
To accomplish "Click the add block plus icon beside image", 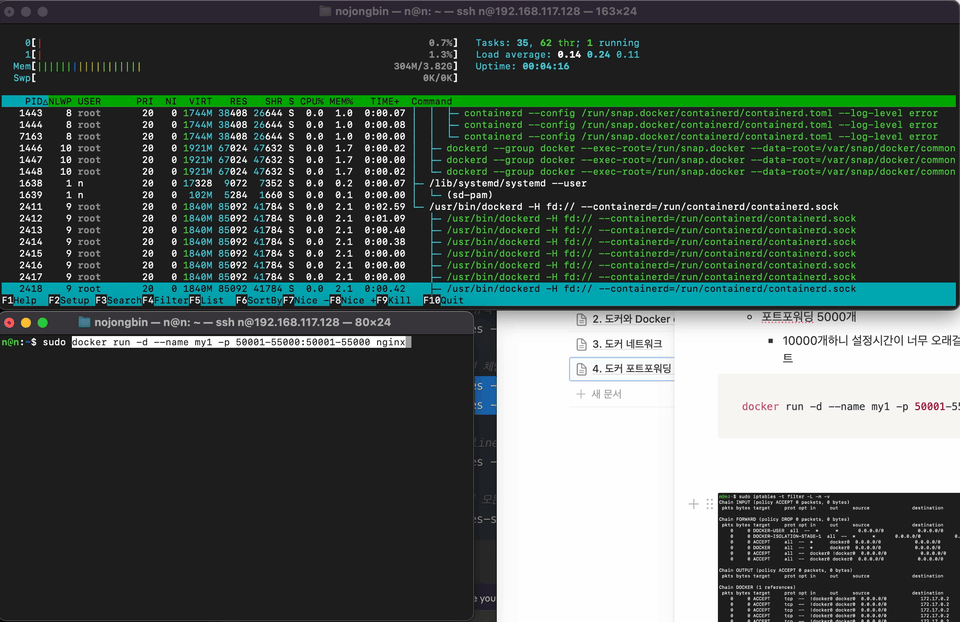I will click(x=694, y=504).
